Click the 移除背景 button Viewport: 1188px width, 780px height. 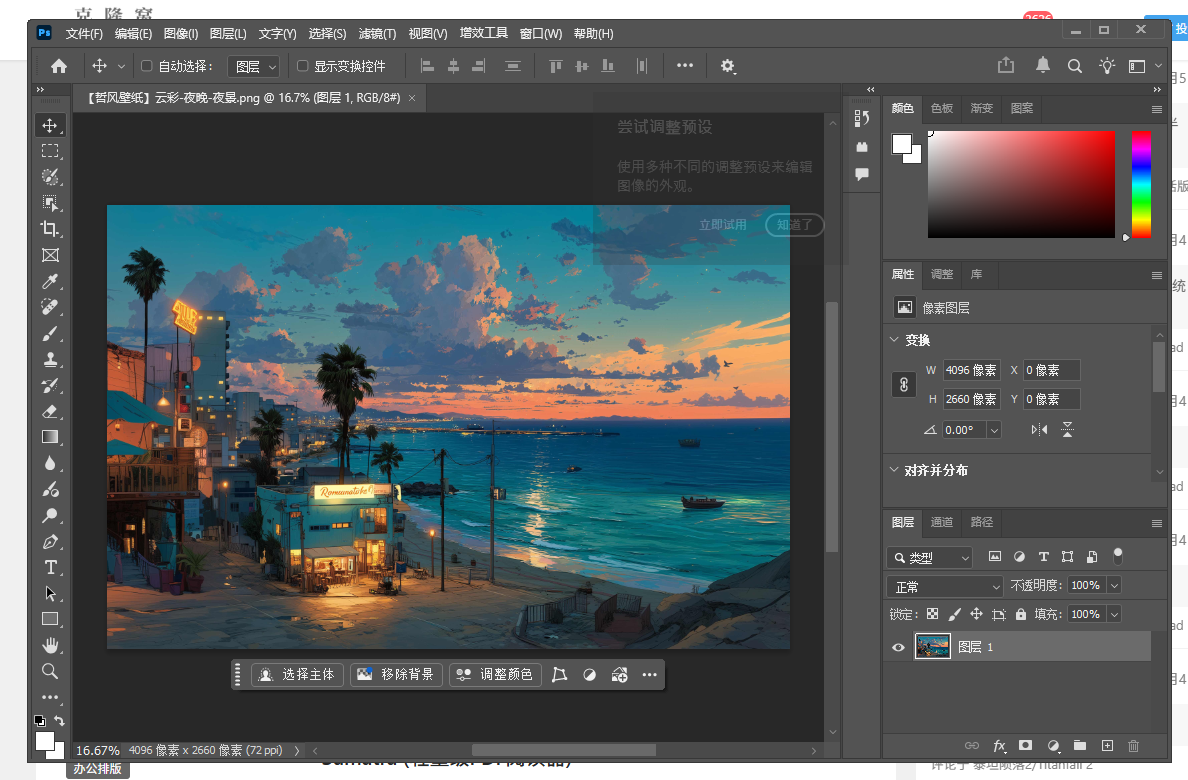pos(395,675)
